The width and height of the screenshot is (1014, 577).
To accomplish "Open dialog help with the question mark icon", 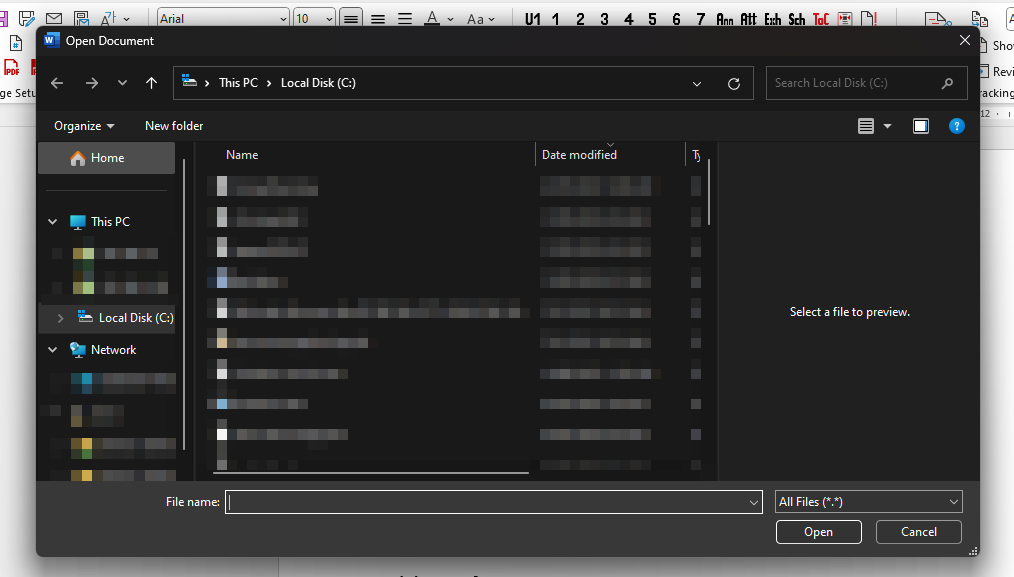I will pos(956,126).
